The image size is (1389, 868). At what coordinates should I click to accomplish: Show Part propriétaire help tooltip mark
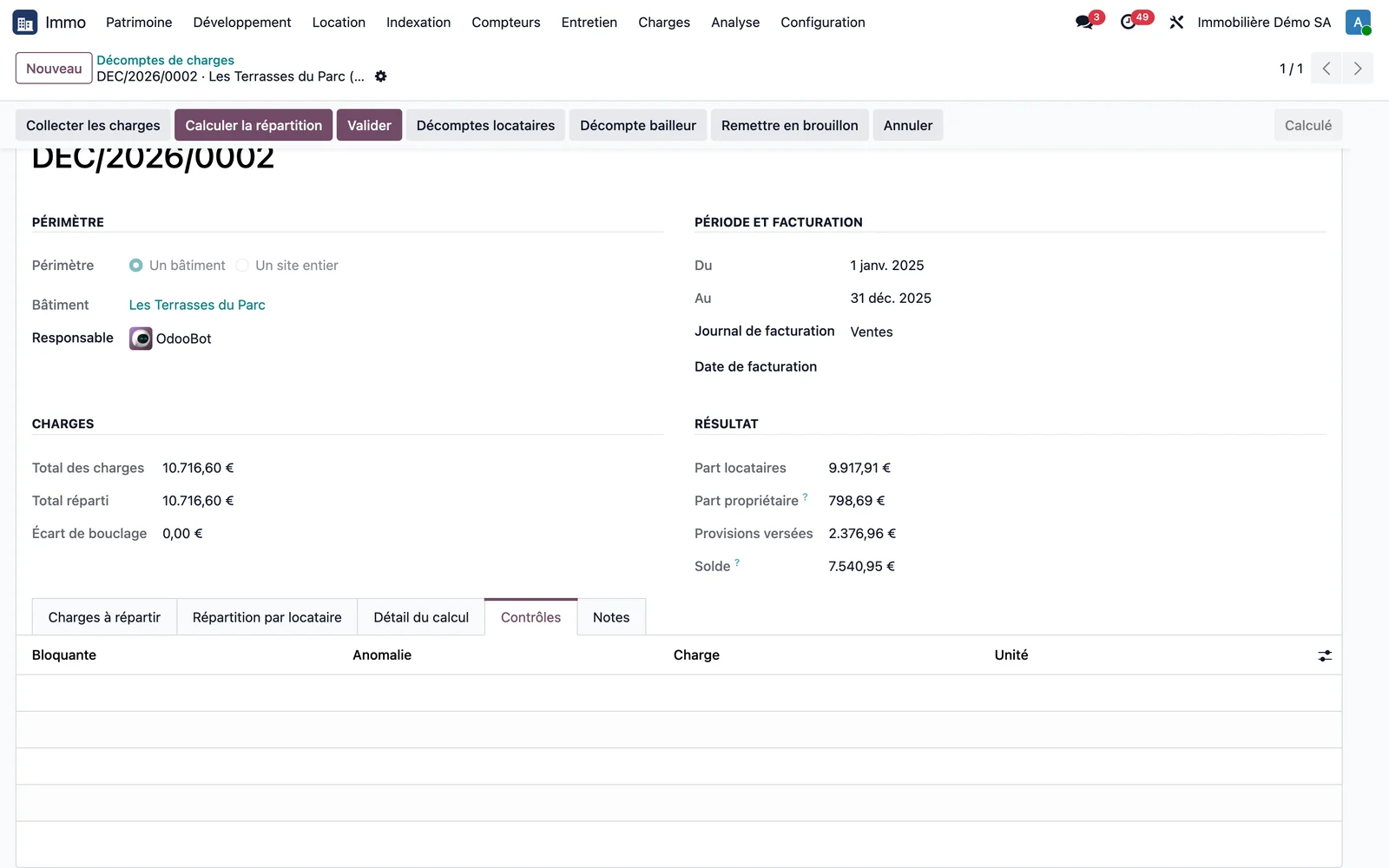(806, 497)
